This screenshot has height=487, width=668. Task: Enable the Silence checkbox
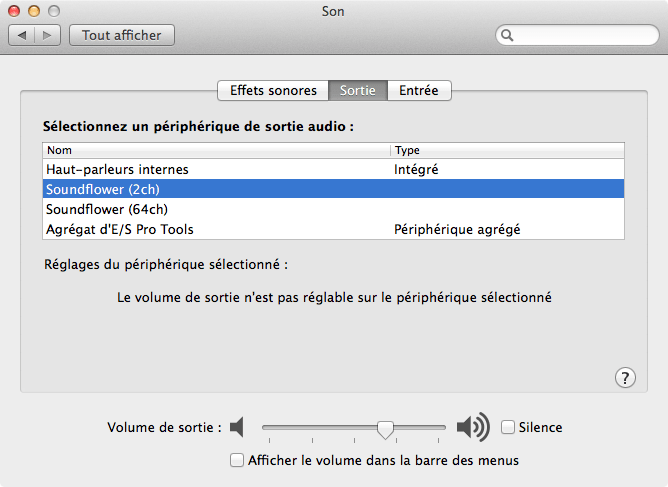pyautogui.click(x=508, y=428)
